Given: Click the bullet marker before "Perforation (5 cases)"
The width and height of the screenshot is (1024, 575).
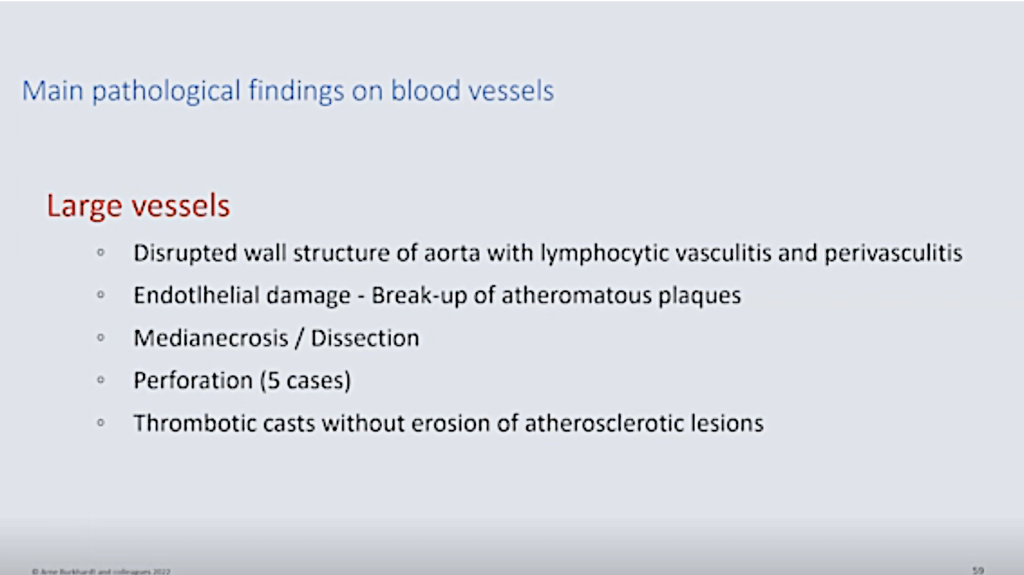Looking at the screenshot, I should (101, 381).
